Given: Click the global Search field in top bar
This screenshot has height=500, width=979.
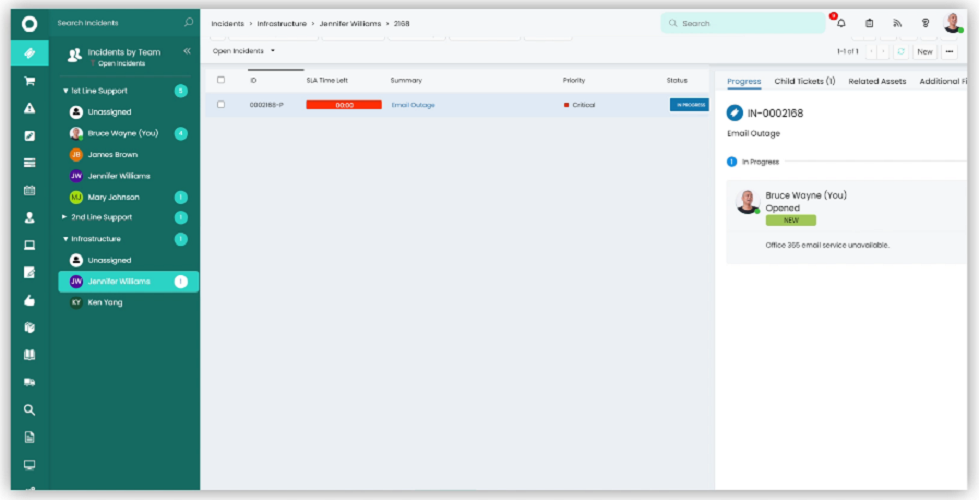Looking at the screenshot, I should [743, 23].
